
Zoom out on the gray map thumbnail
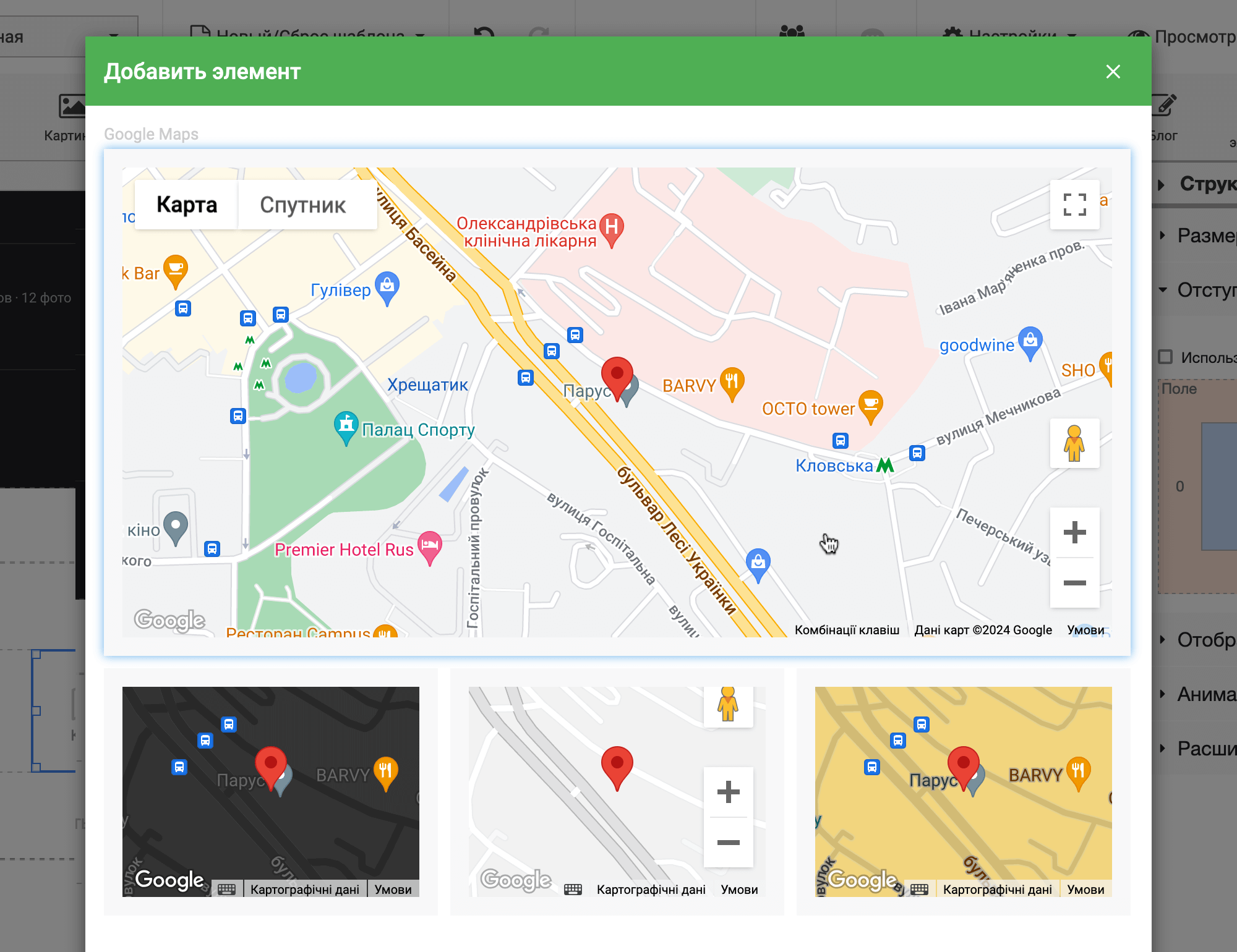(x=728, y=843)
